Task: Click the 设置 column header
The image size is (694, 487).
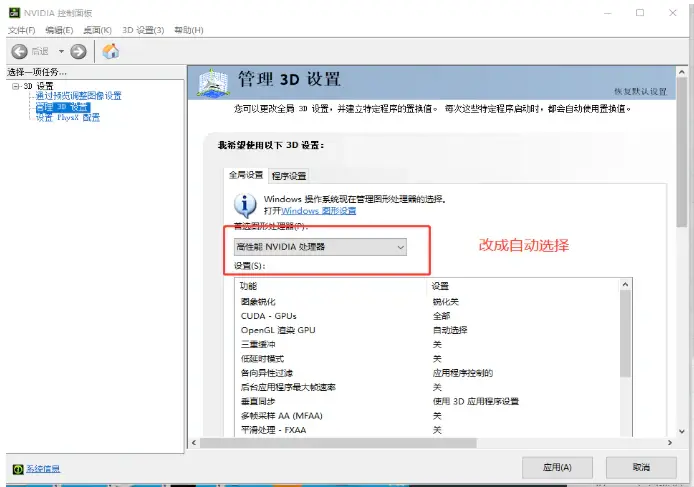Action: [523, 286]
